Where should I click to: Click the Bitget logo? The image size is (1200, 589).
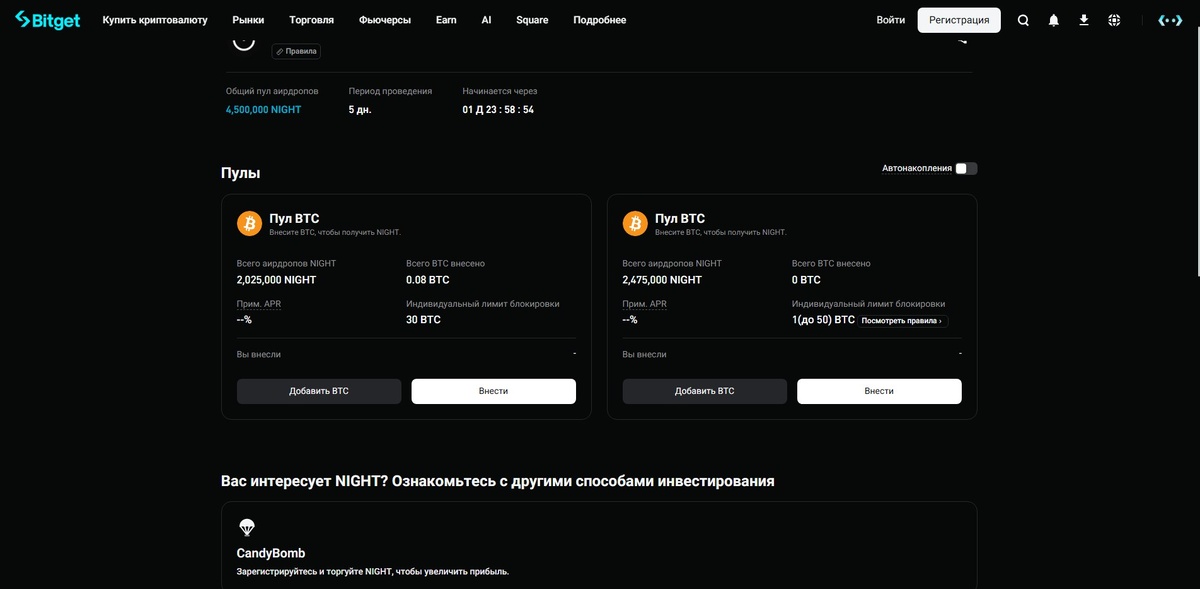(x=47, y=20)
